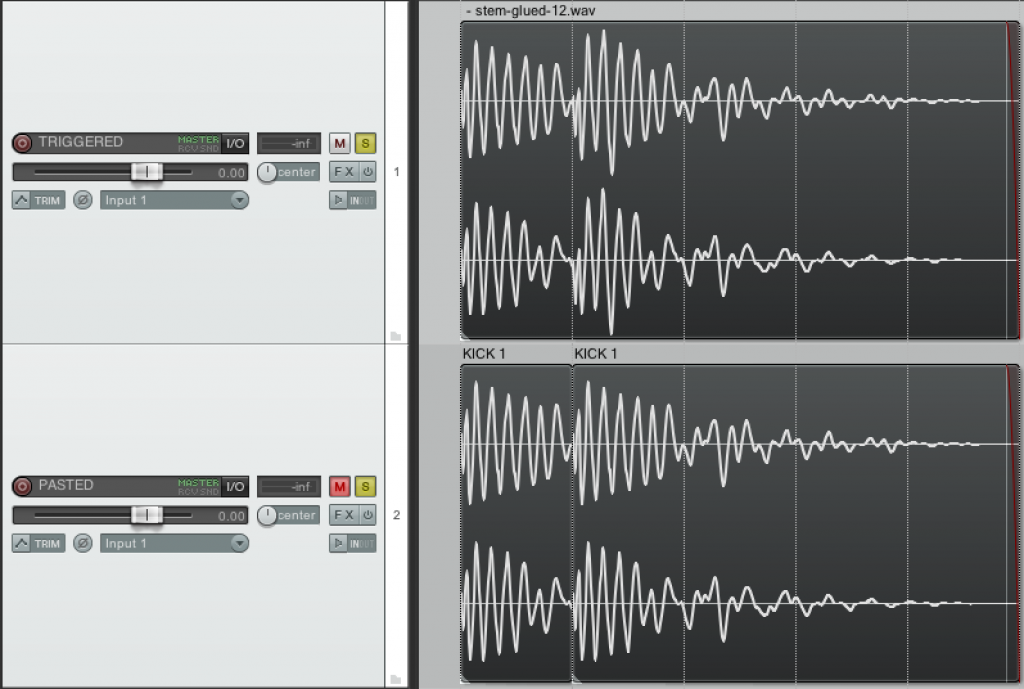This screenshot has width=1024, height=689.
Task: Click the -inf volume readout on PASTED
Action: [287, 486]
